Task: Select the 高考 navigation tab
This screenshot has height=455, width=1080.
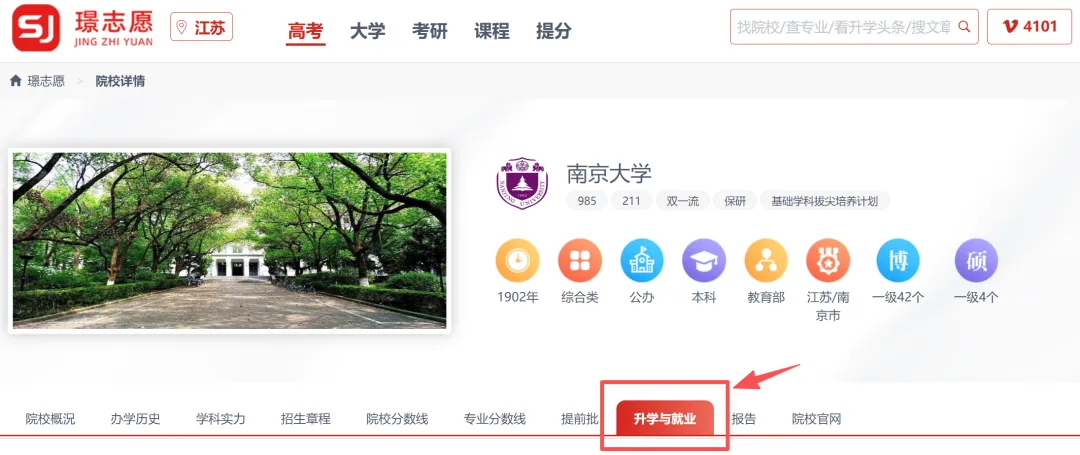Action: (x=306, y=31)
